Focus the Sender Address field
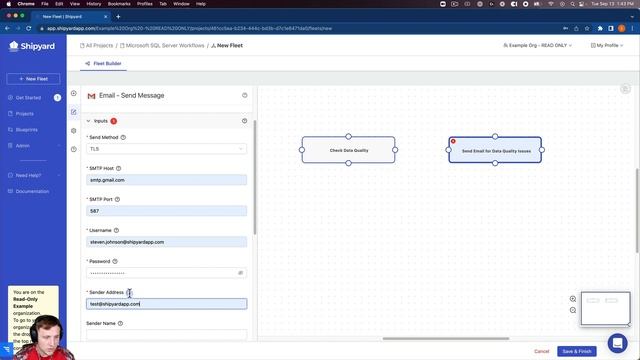Viewport: 640px width, 360px height. pos(166,304)
